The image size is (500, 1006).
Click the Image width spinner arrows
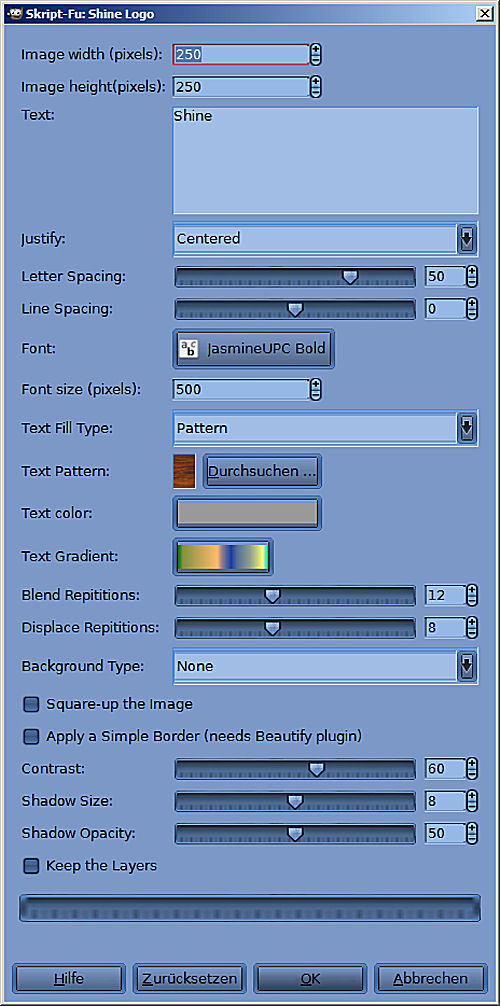tap(315, 55)
